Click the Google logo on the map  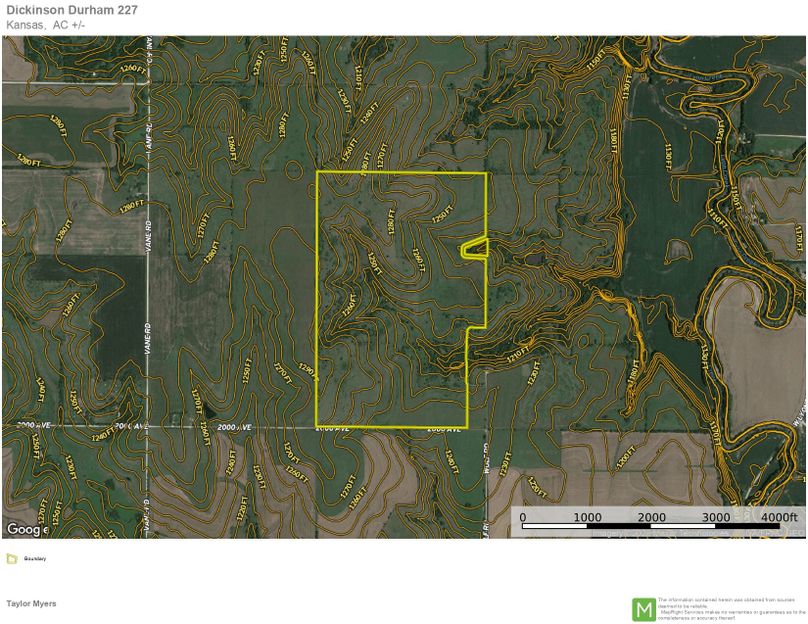point(26,528)
